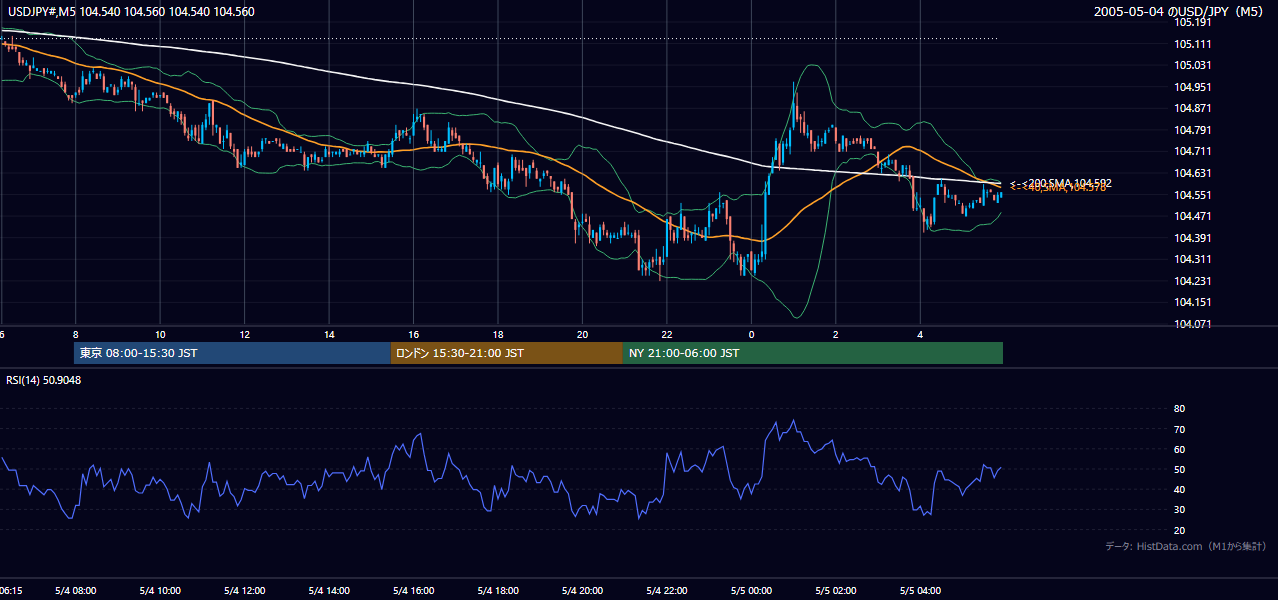Click the 5/5 00:00 time axis label
Screen dimensions: 1278x600
tap(751, 591)
